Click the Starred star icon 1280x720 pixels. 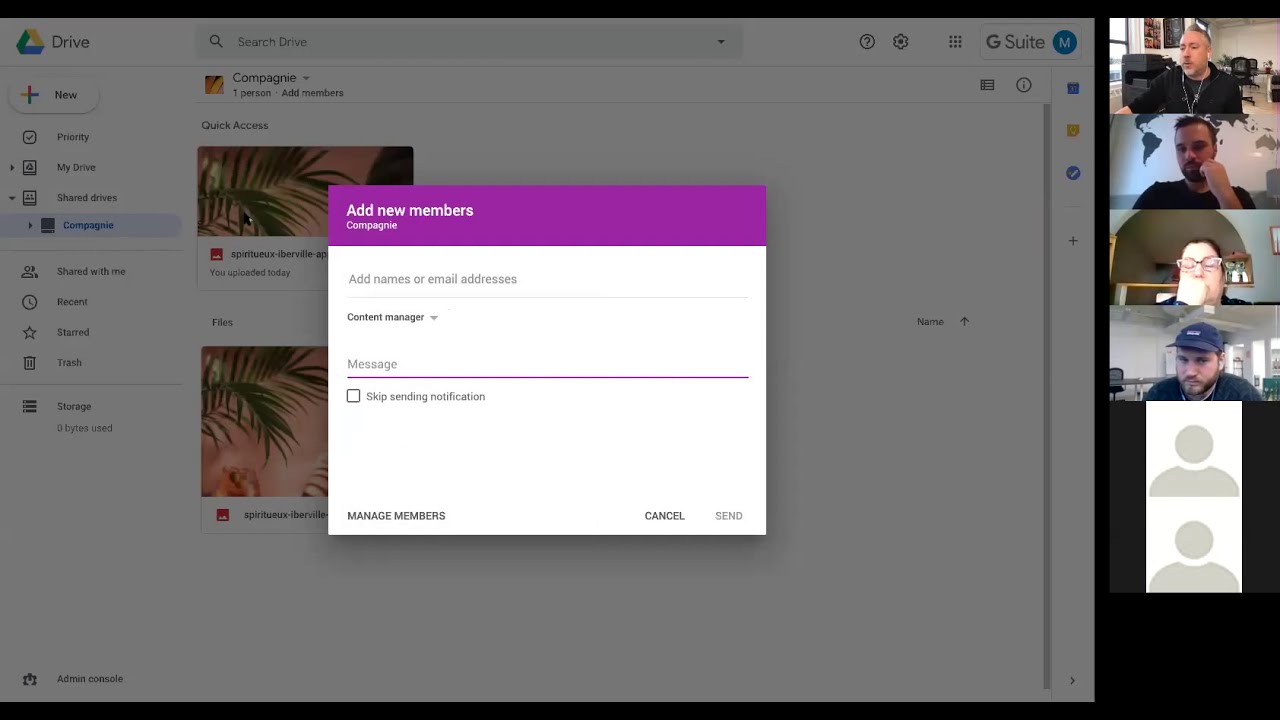[x=29, y=332]
